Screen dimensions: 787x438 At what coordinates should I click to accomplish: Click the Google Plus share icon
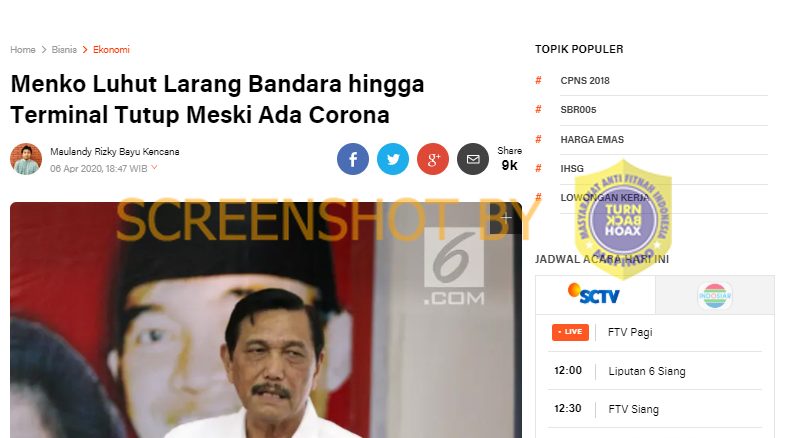pos(433,159)
